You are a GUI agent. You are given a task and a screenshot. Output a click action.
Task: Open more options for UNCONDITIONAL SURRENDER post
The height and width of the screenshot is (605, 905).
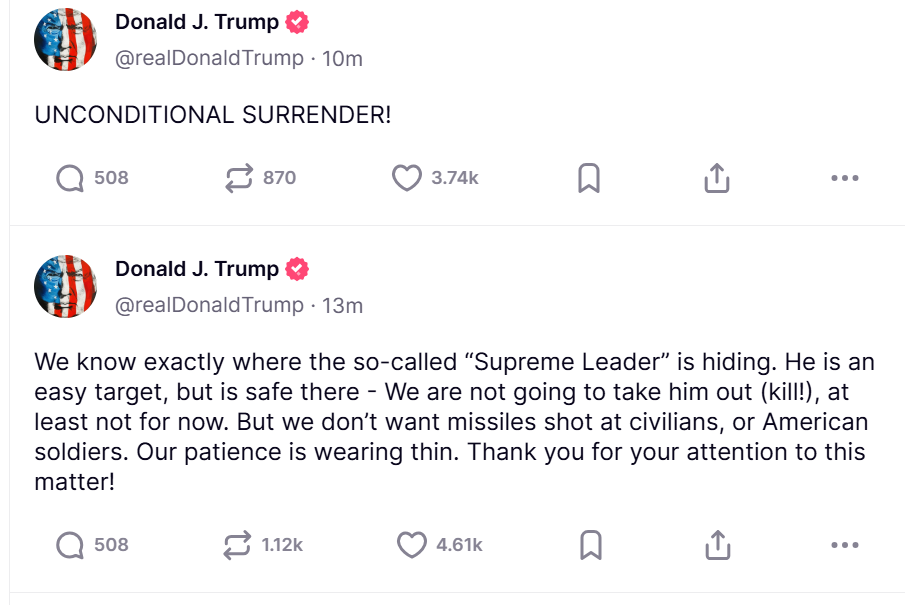tap(844, 178)
